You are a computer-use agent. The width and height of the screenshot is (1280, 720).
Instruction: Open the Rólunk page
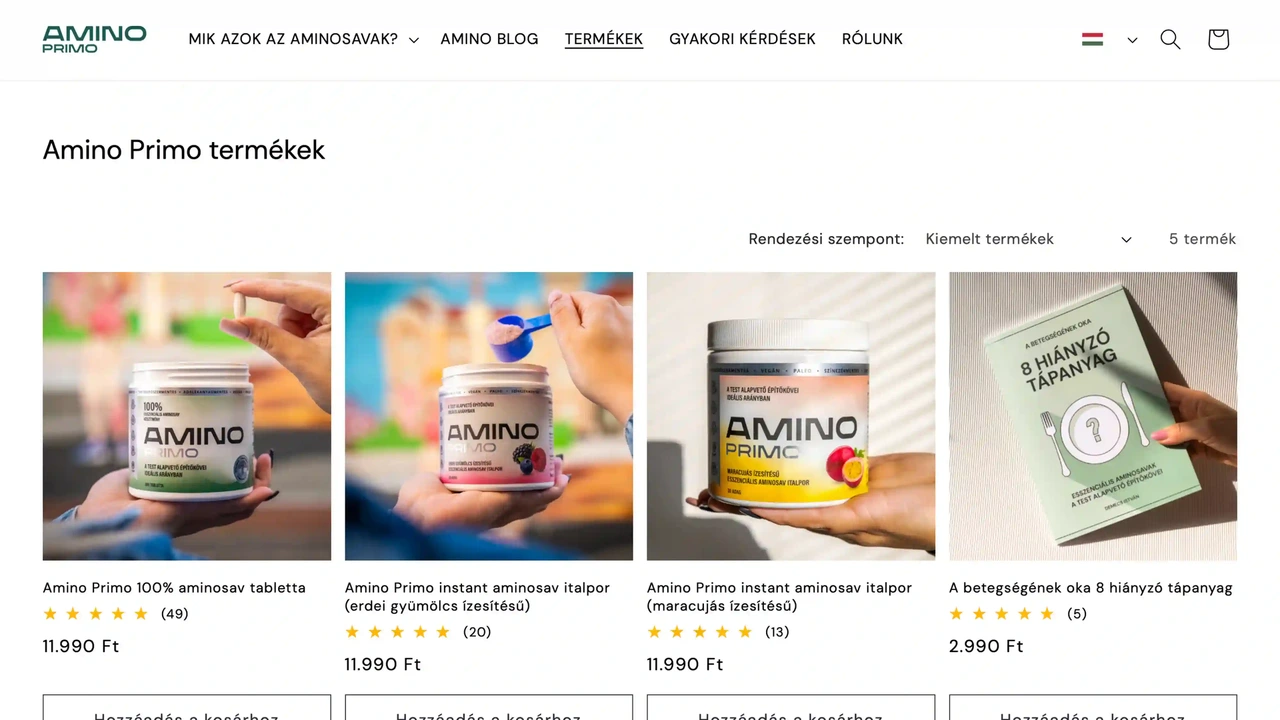click(x=872, y=39)
